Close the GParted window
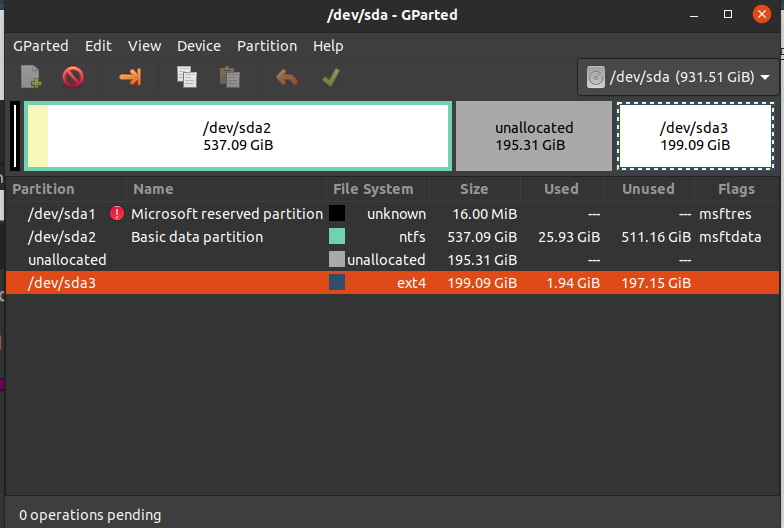Viewport: 784px width, 528px height. (x=762, y=14)
